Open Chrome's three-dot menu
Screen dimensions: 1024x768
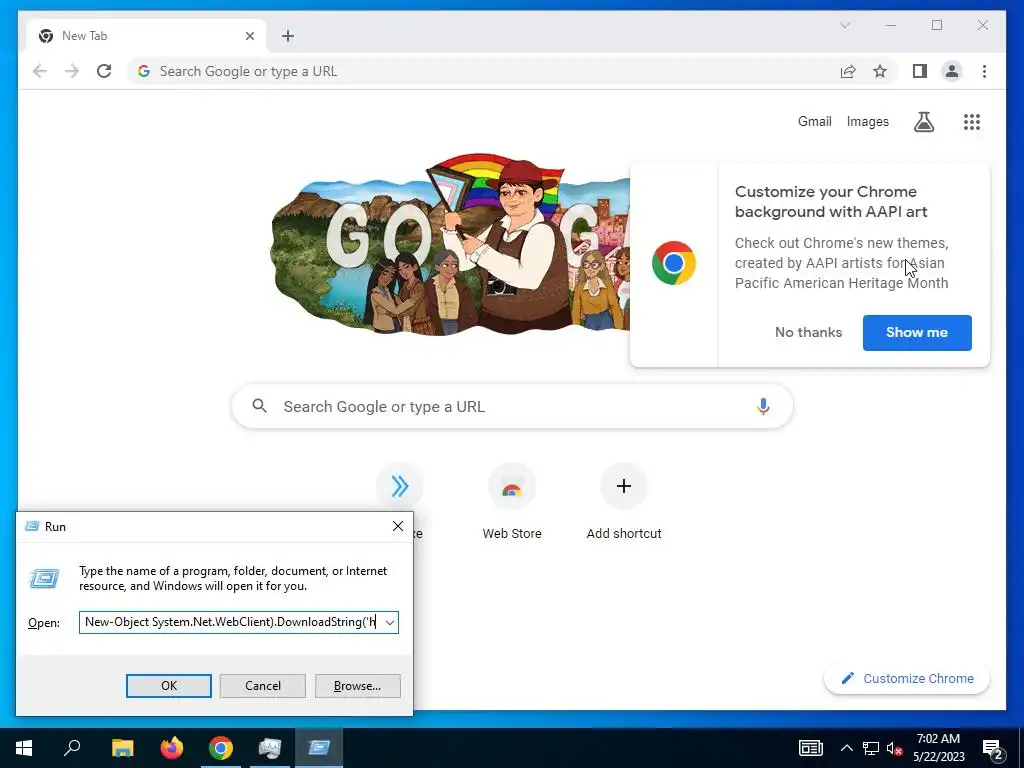click(984, 71)
